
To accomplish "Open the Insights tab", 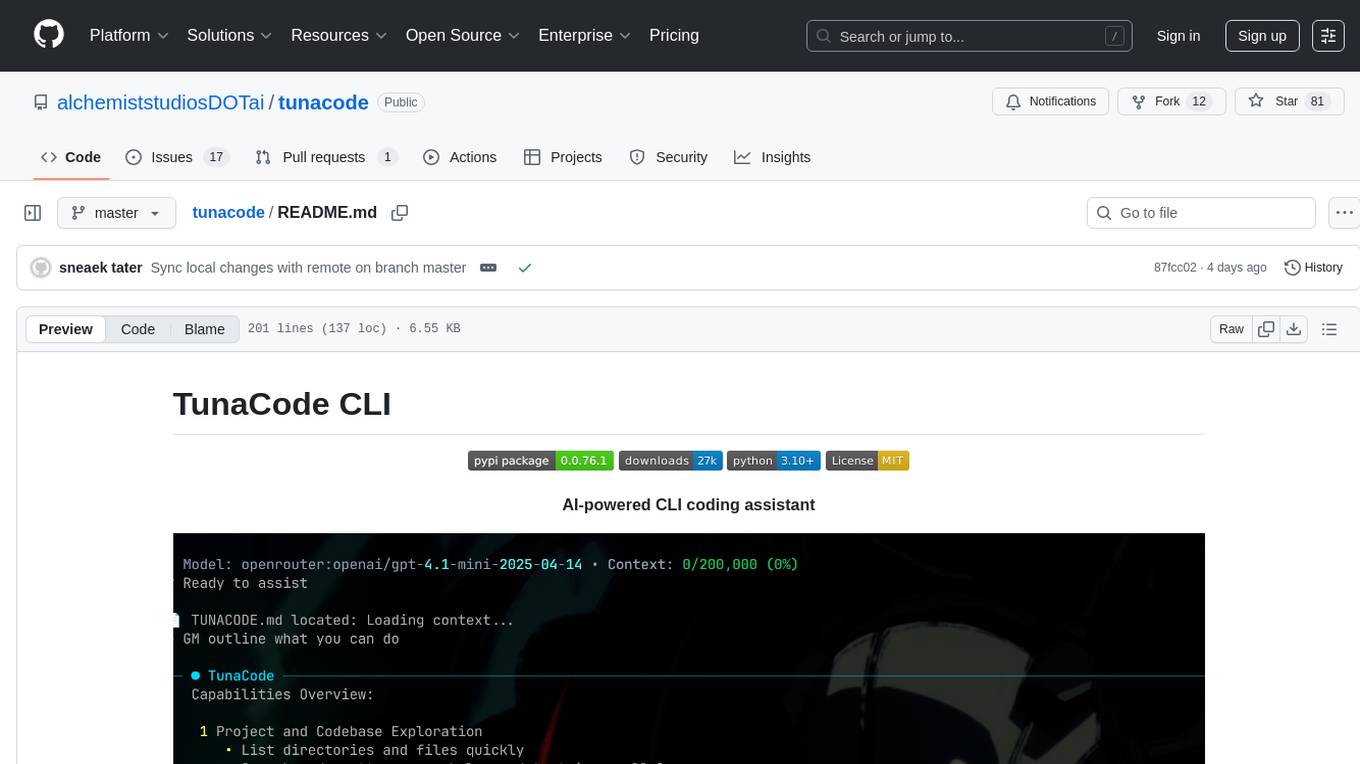I will (772, 157).
